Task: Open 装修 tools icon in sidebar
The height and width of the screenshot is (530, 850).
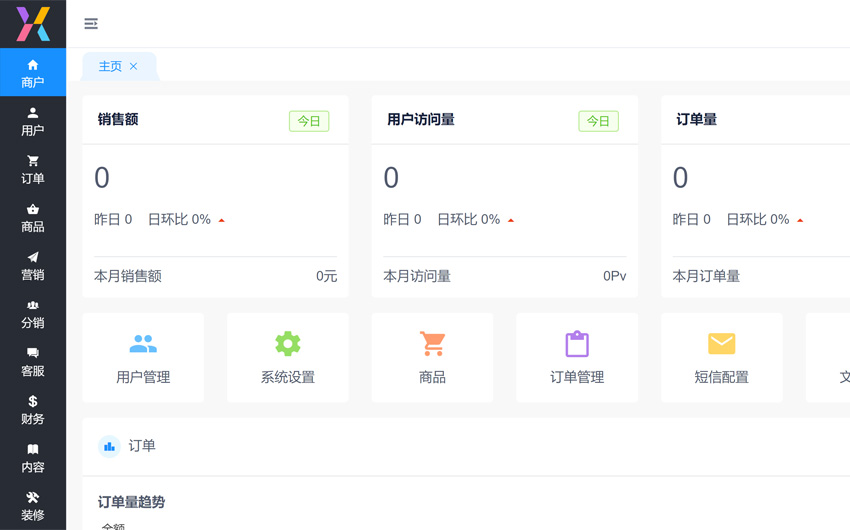Action: pyautogui.click(x=33, y=506)
